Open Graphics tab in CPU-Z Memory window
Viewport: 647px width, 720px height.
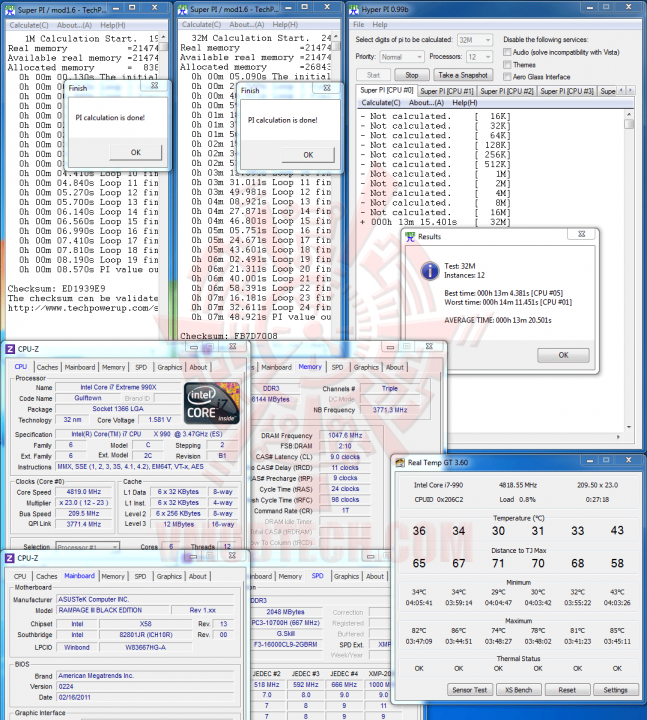pyautogui.click(x=366, y=367)
